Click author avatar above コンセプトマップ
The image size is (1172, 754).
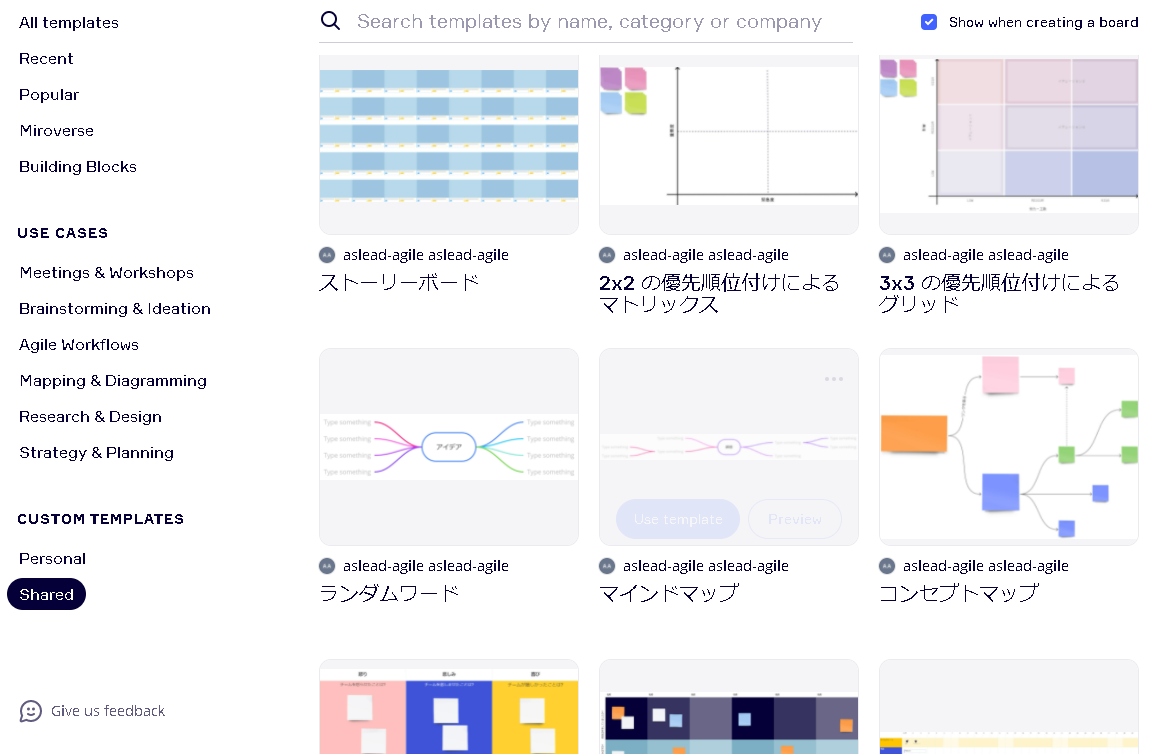[887, 566]
